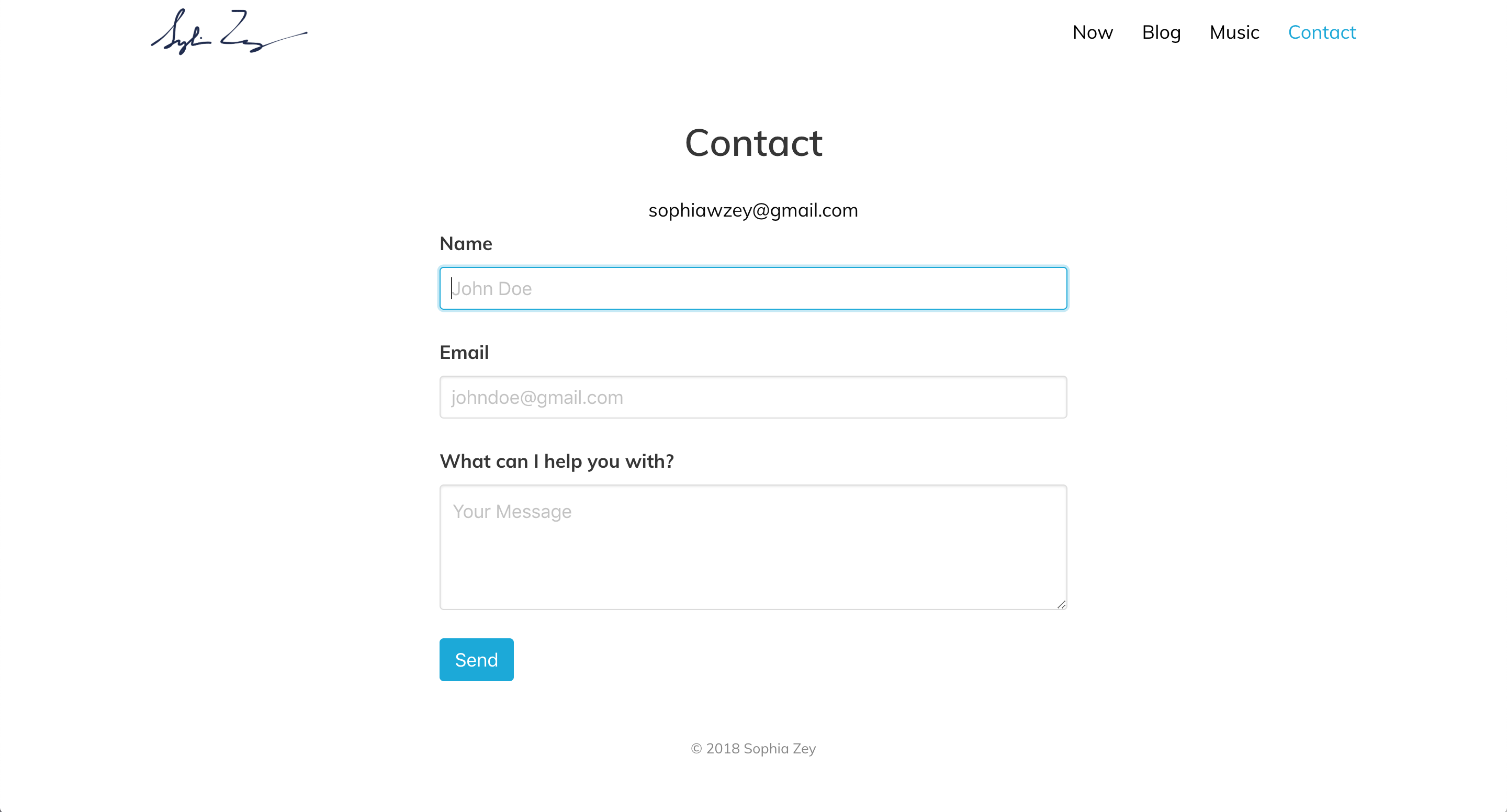Go to the Blog page
This screenshot has height=812, width=1507.
click(1161, 32)
